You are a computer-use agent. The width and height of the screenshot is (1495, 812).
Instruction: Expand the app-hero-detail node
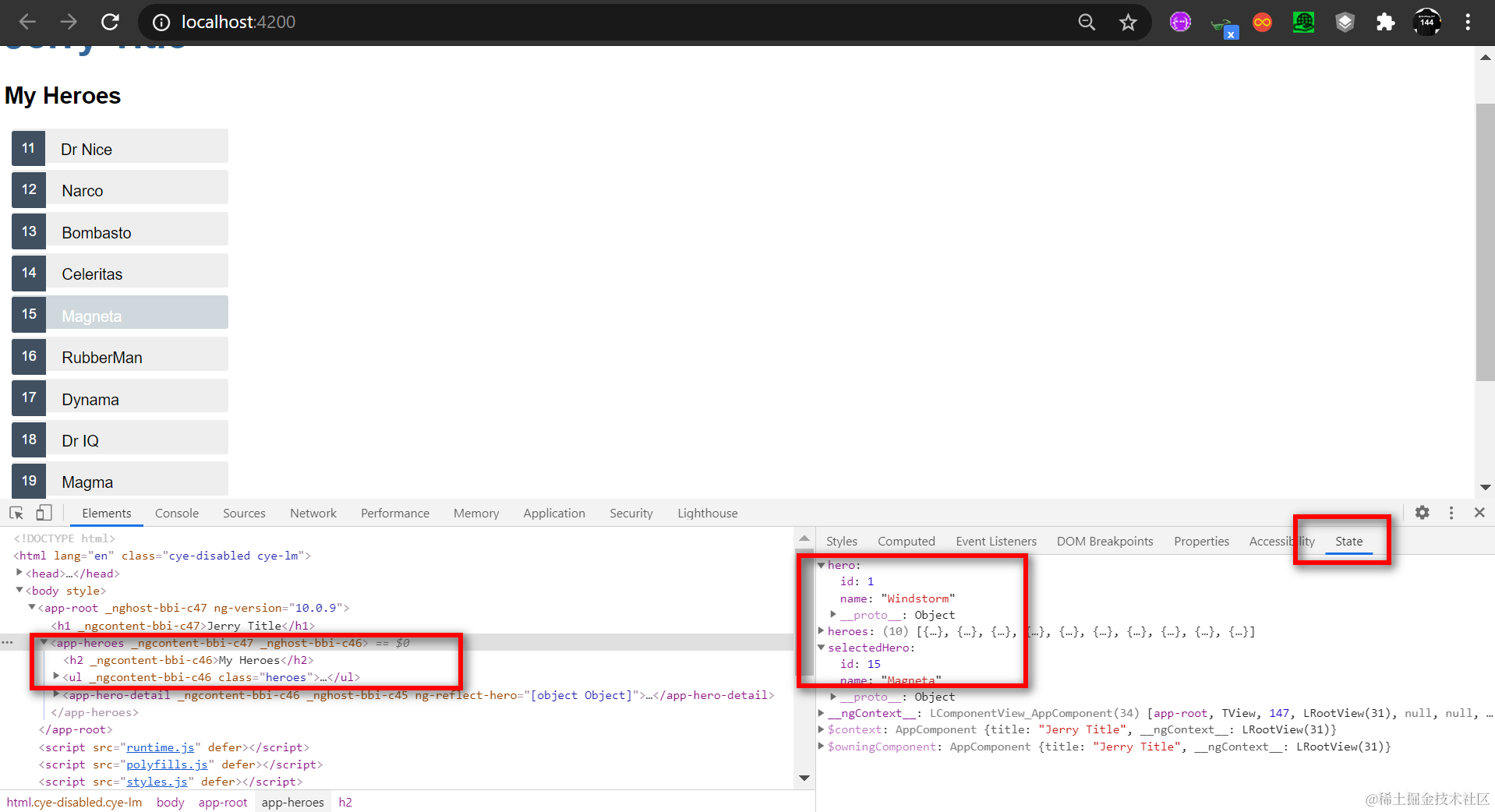57,694
